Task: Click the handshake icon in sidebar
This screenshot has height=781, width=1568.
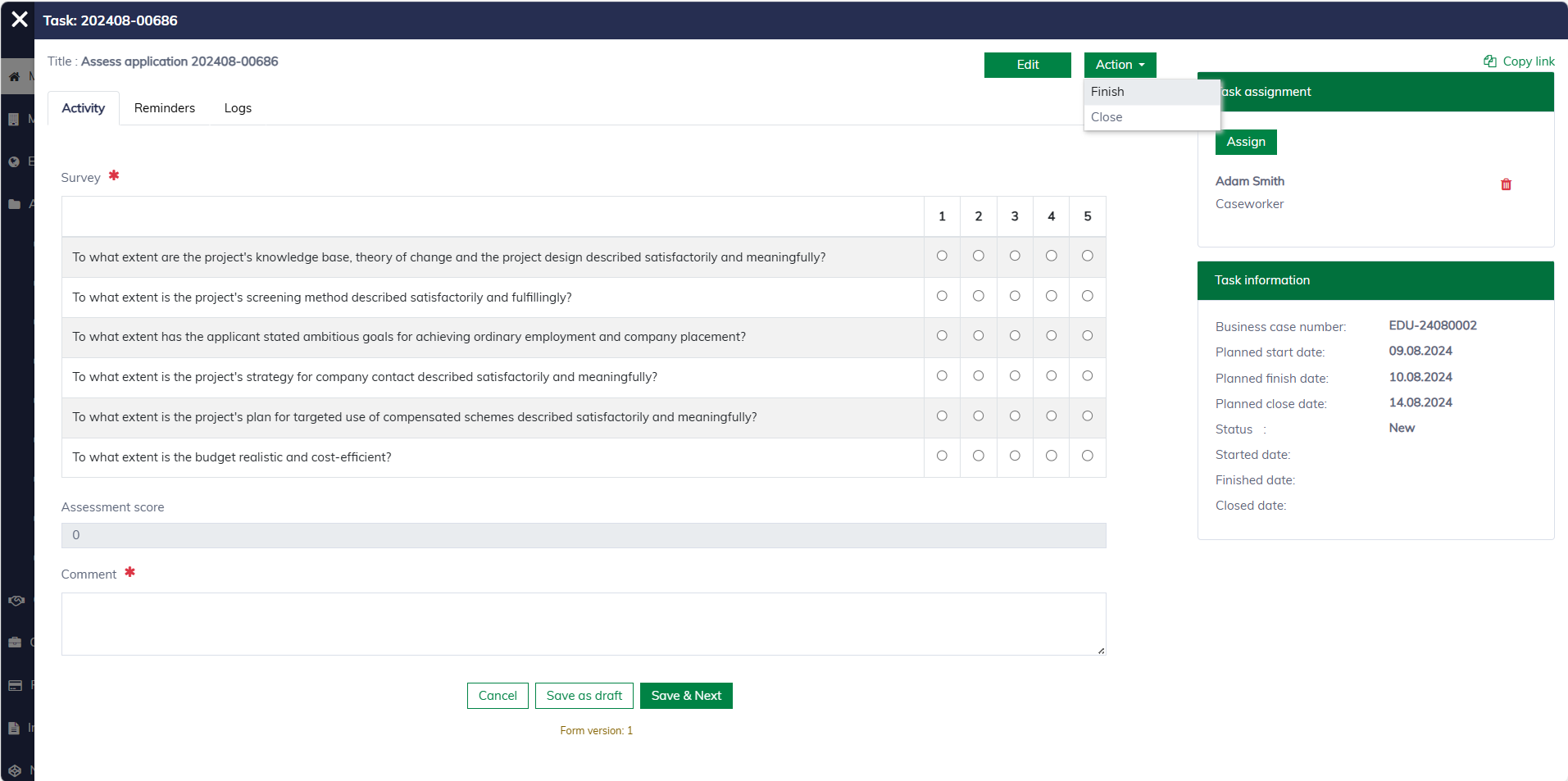Action: tap(16, 601)
